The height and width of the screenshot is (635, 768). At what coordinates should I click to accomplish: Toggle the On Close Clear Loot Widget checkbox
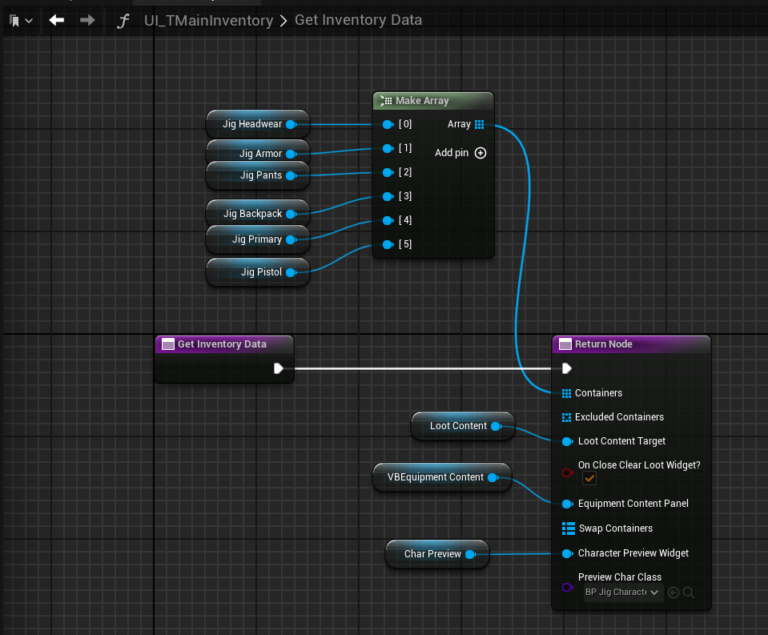coord(589,478)
